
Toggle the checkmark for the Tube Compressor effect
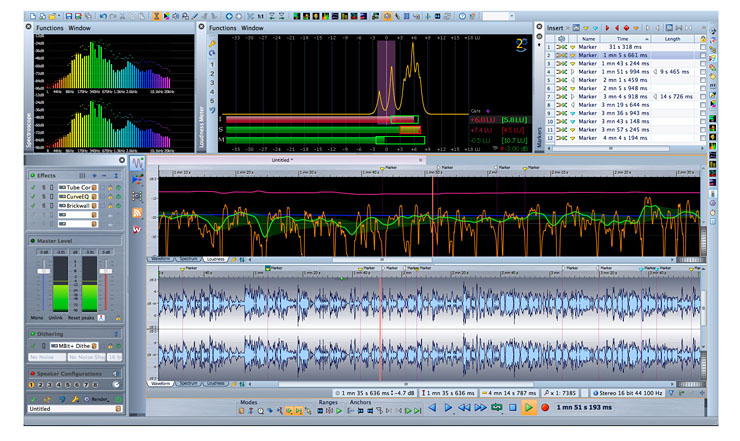[x=33, y=187]
